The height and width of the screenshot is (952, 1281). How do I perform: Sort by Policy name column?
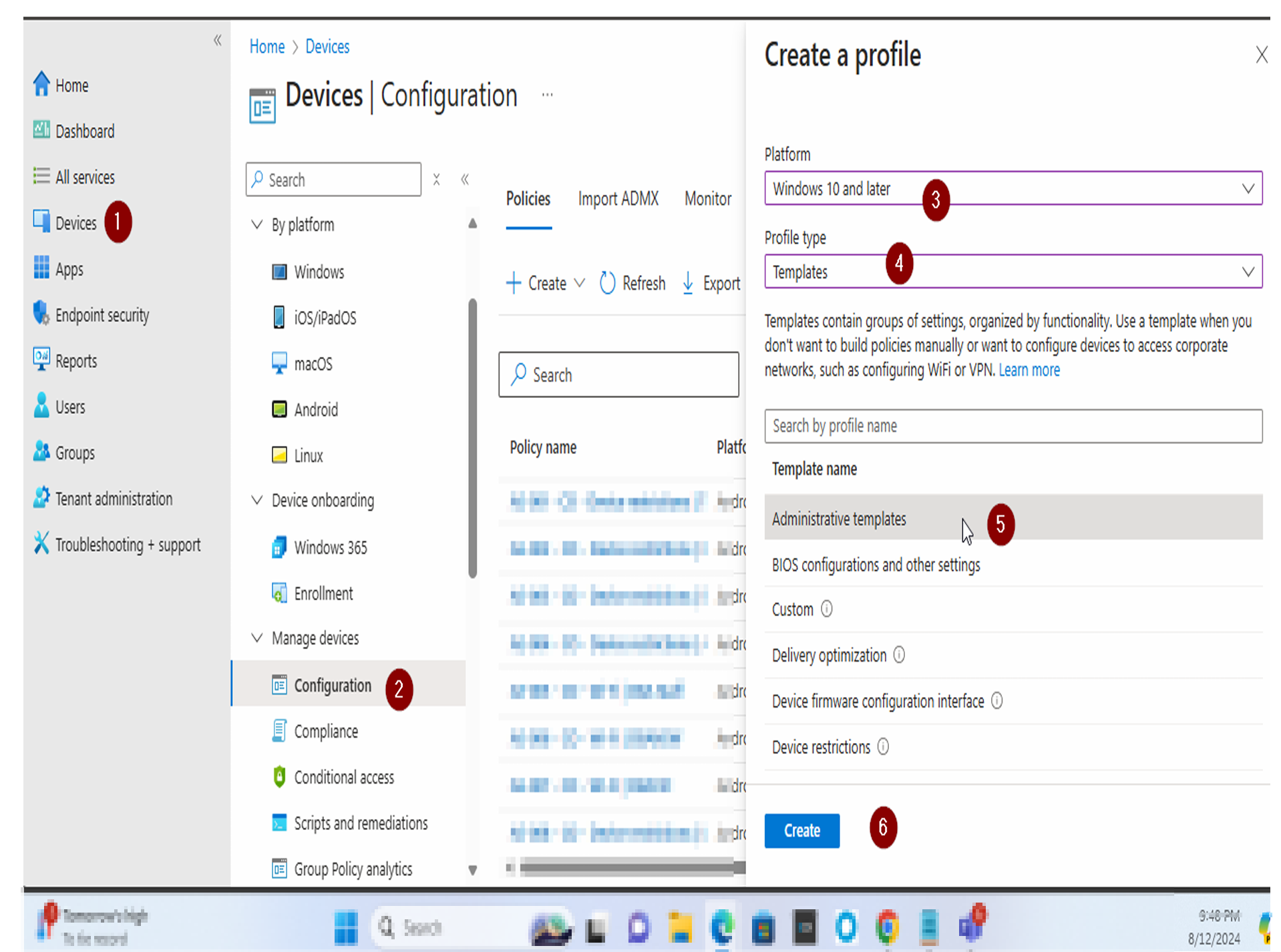tap(543, 447)
